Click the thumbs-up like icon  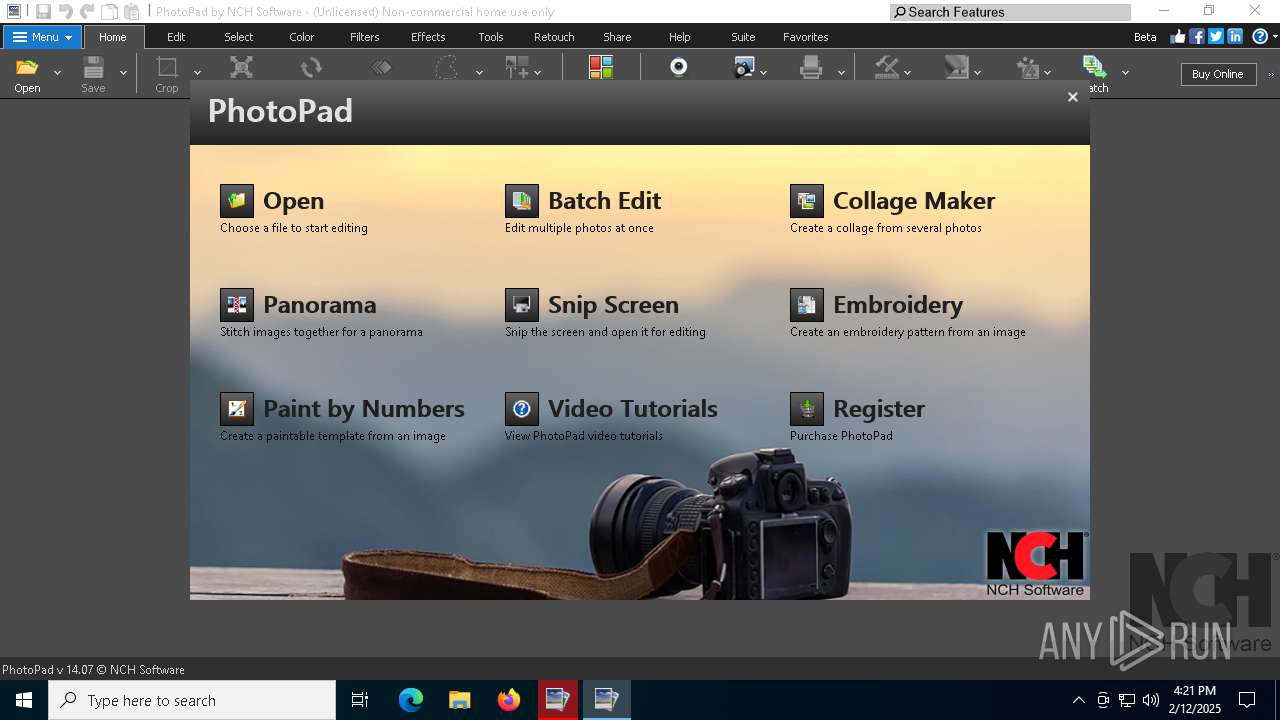(x=1177, y=37)
